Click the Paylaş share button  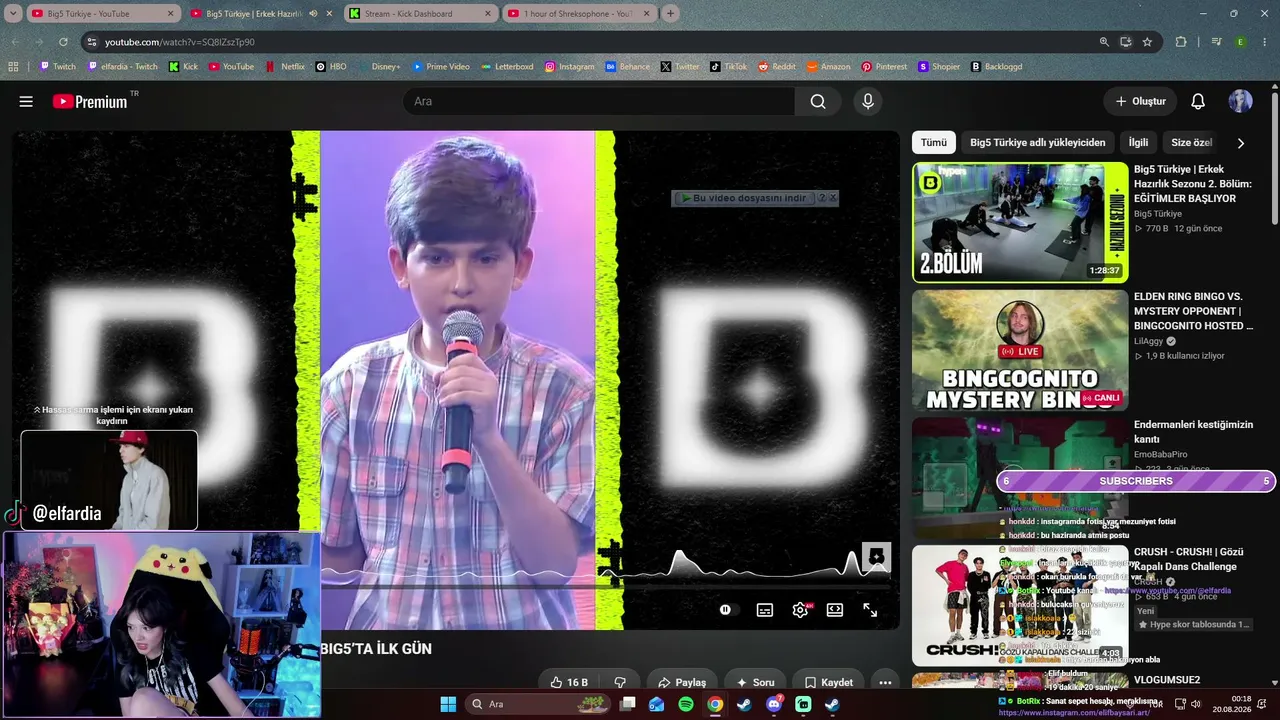[x=682, y=682]
